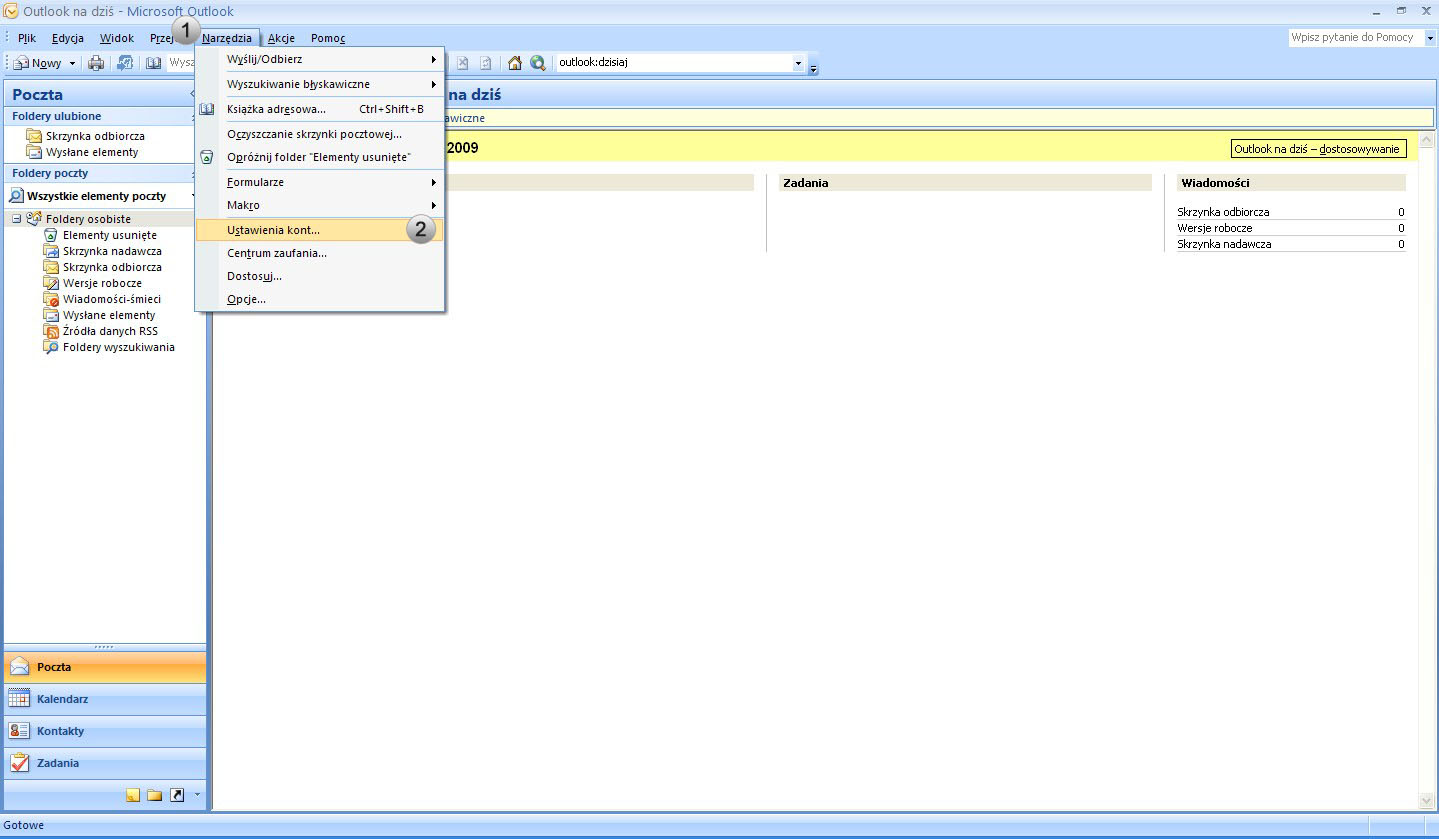Image resolution: width=1439 pixels, height=839 pixels.
Task: Open the Wersje robocze folder
Action: (102, 283)
